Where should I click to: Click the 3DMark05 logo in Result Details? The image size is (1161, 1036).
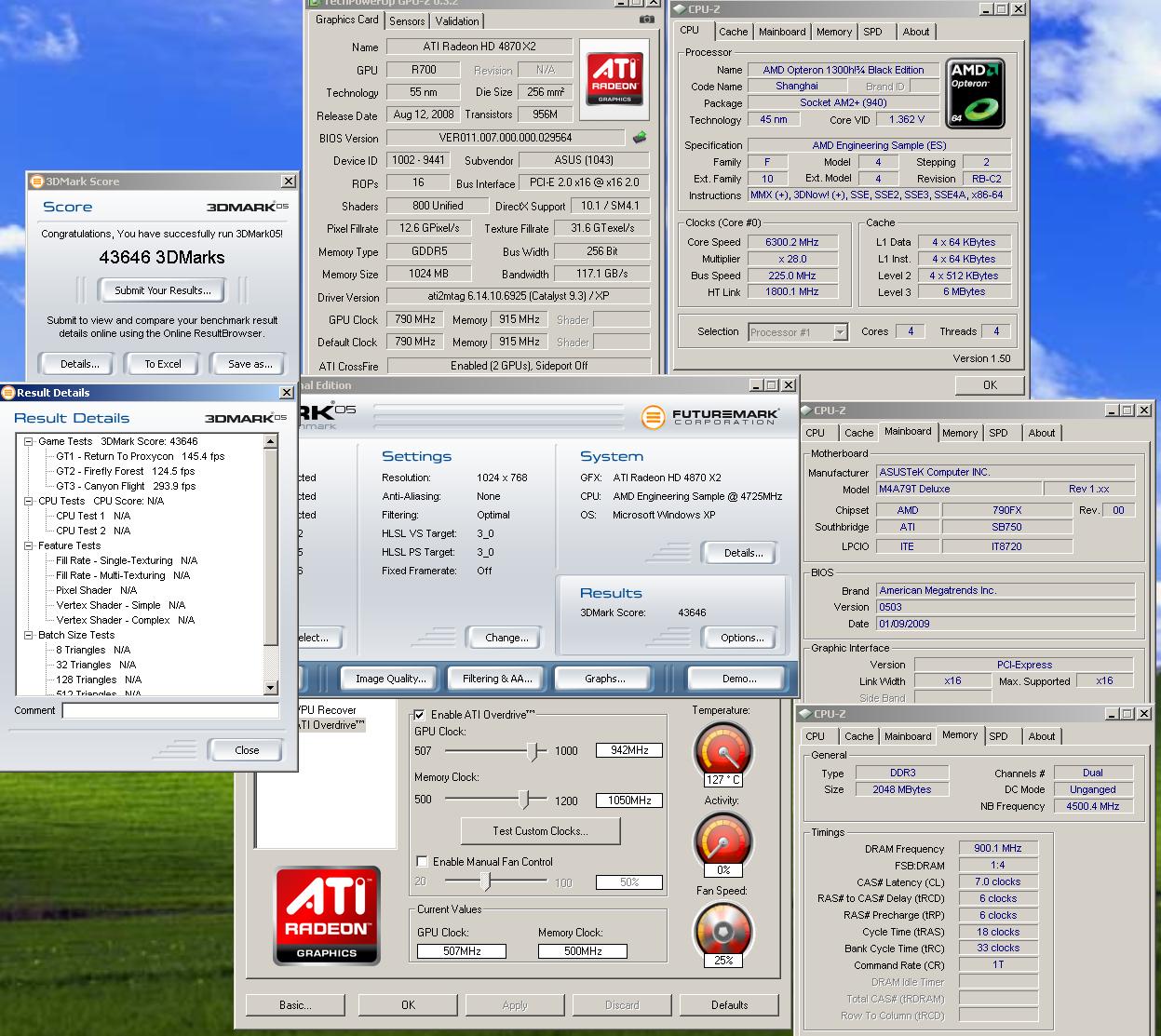246,418
